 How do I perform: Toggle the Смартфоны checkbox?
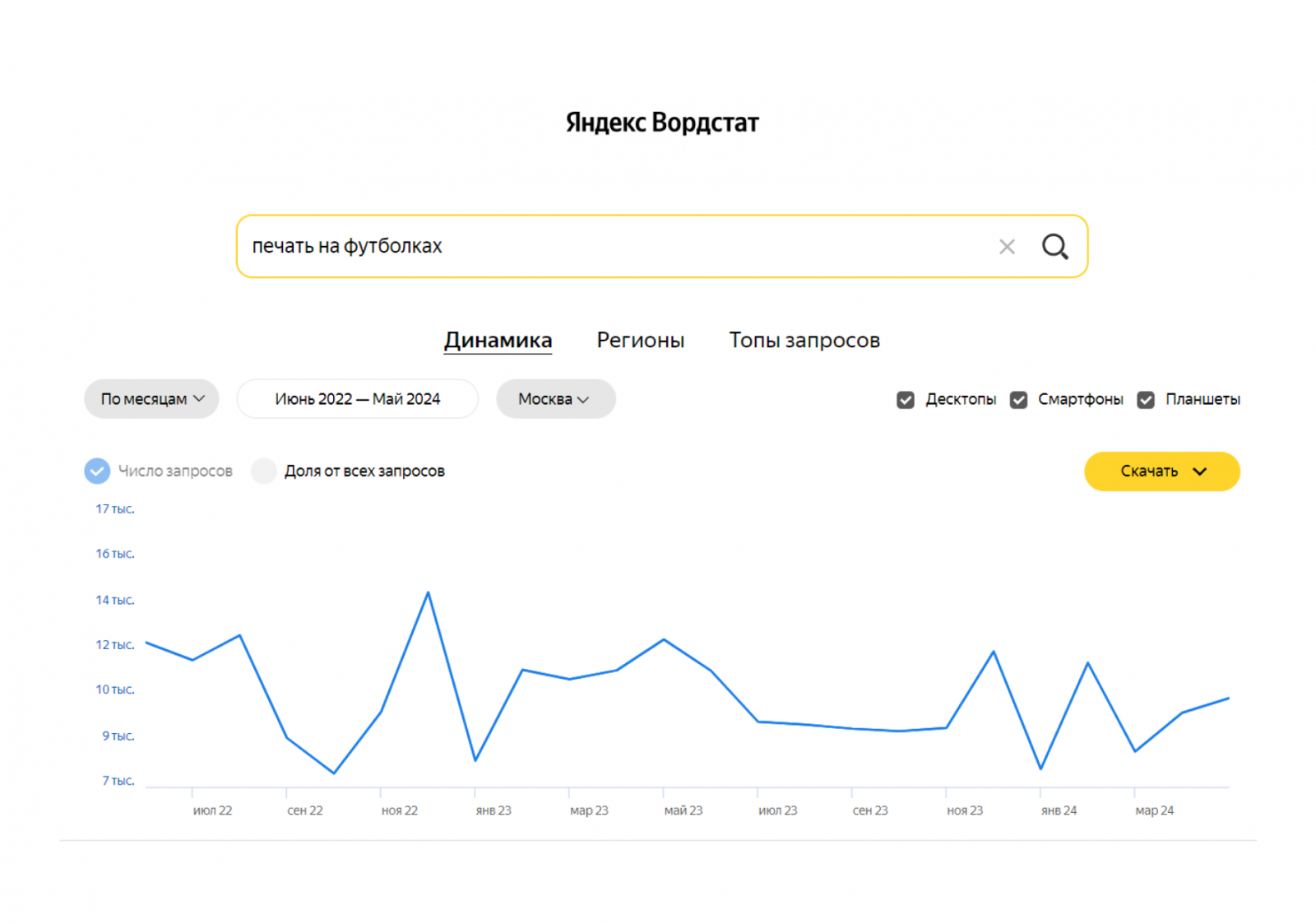tap(1018, 400)
